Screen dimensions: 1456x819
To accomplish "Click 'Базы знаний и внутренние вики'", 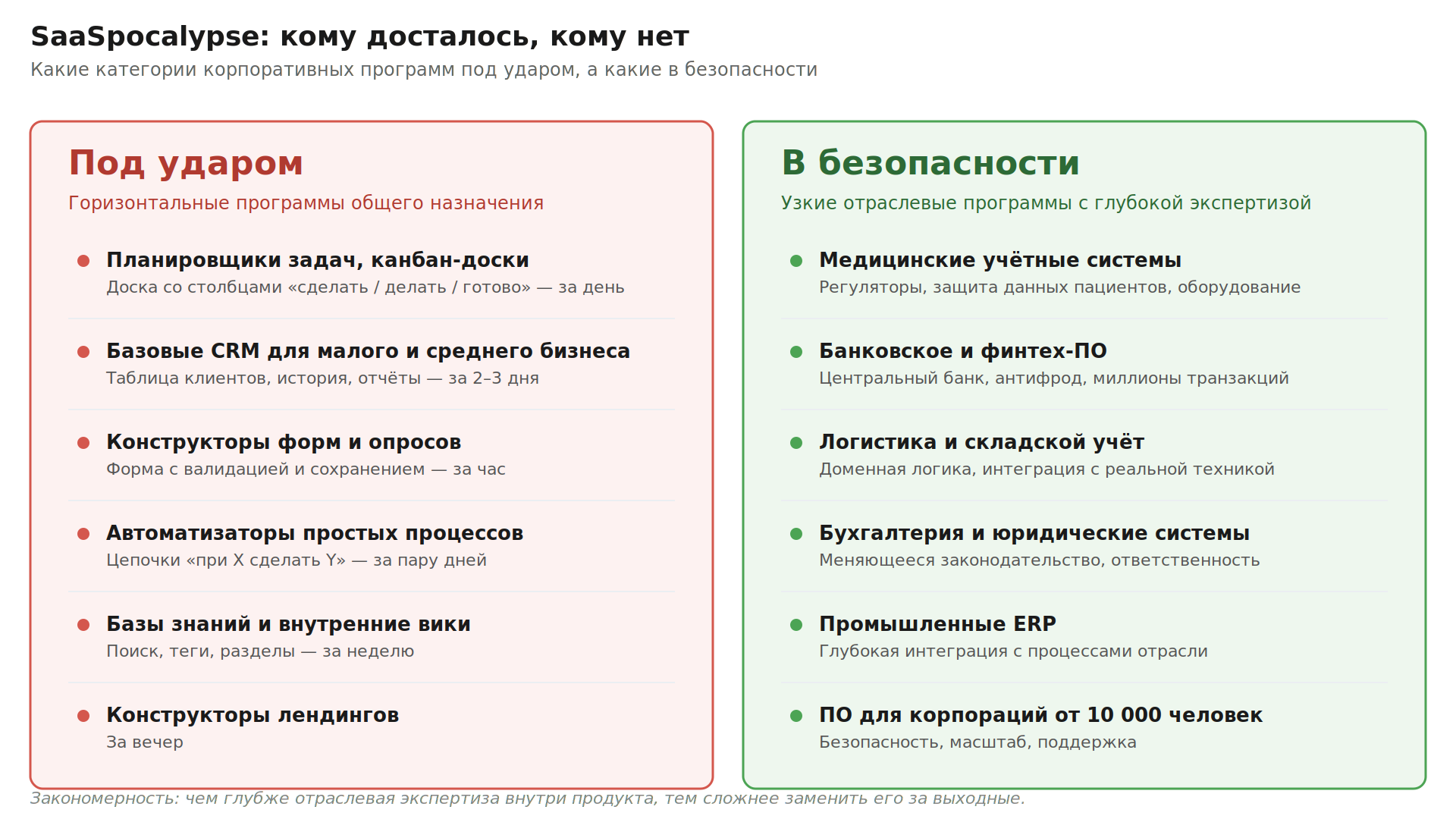I will [288, 624].
